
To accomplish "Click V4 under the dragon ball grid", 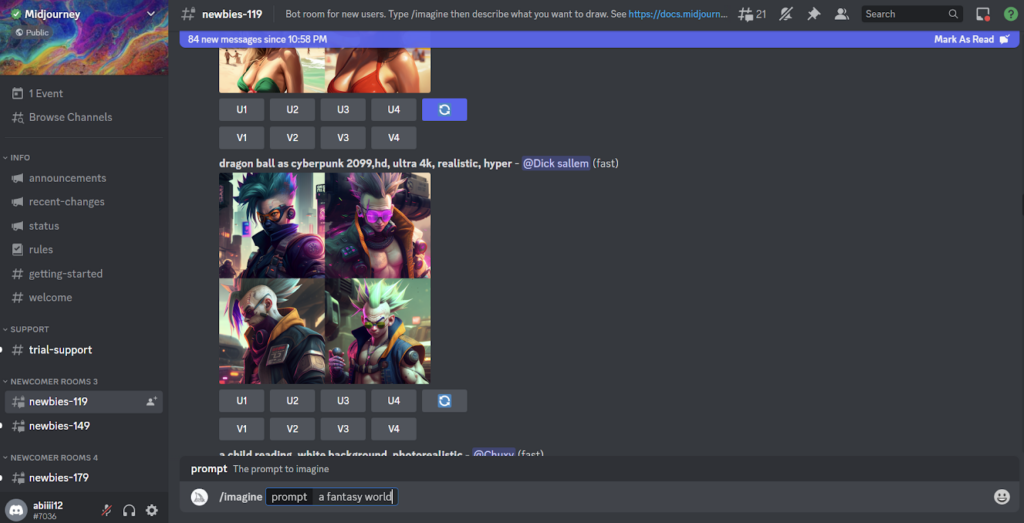I will [394, 429].
